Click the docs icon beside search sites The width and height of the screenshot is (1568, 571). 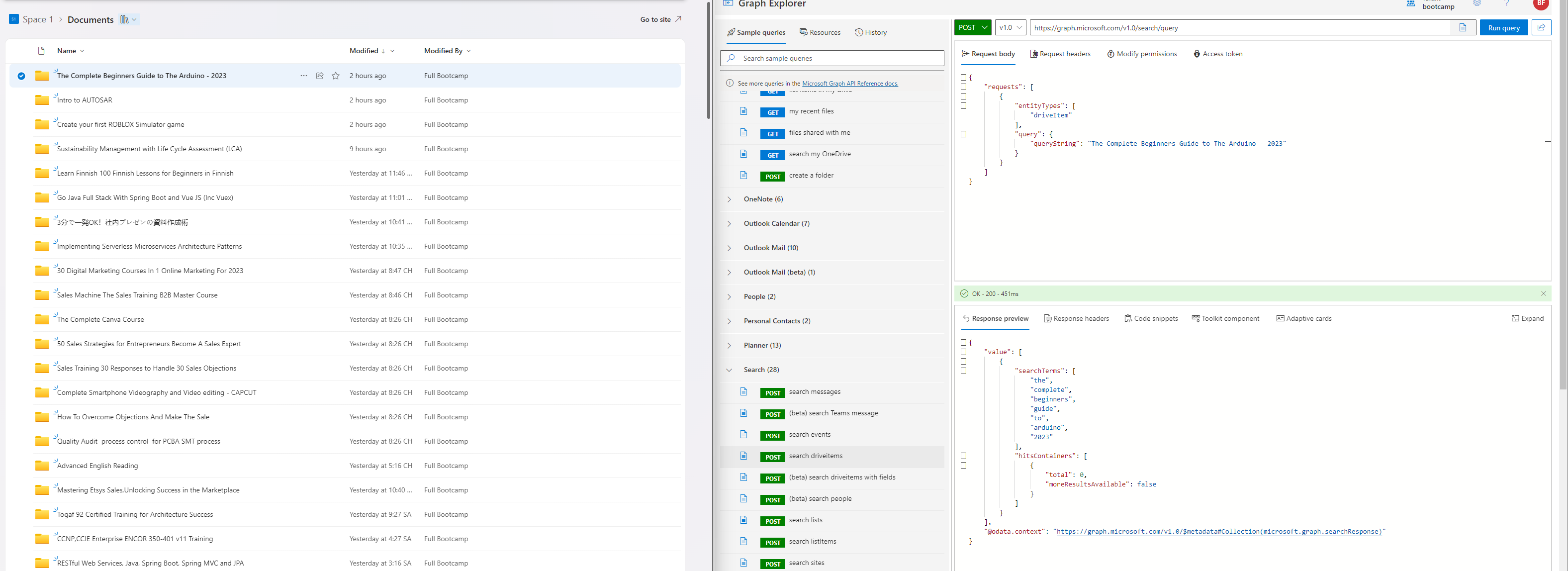pyautogui.click(x=743, y=563)
